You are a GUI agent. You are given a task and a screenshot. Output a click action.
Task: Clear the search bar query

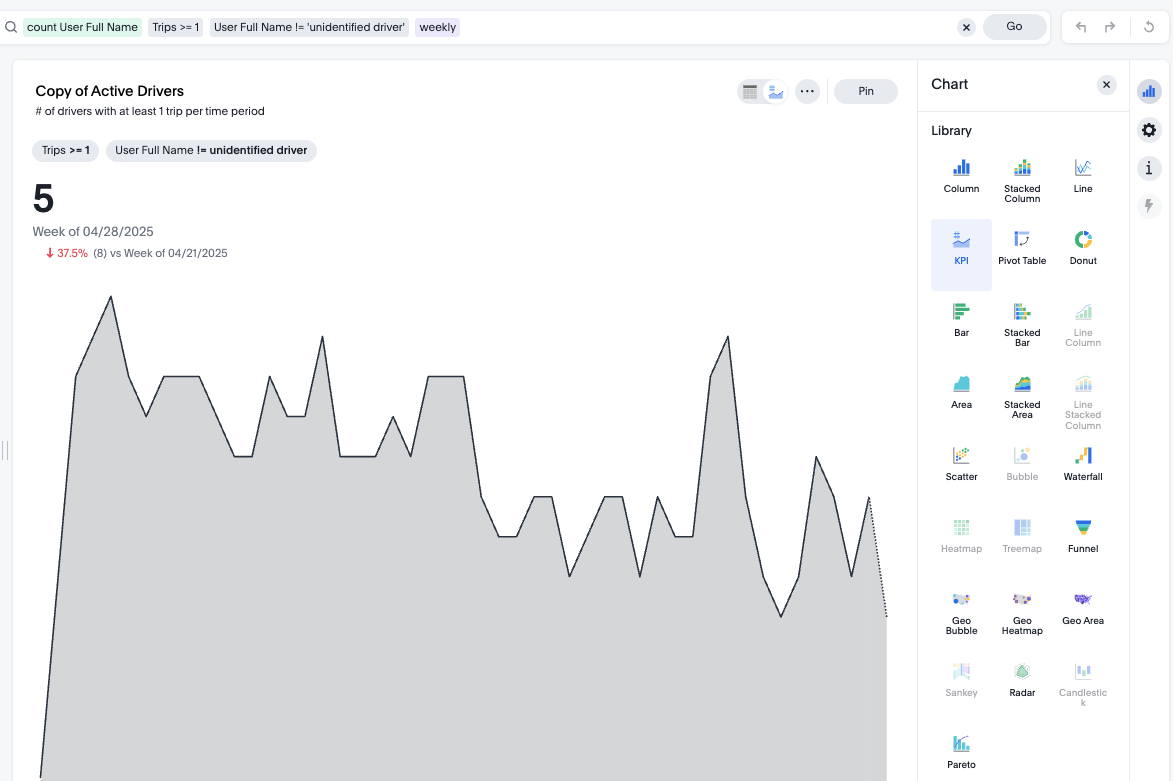966,28
